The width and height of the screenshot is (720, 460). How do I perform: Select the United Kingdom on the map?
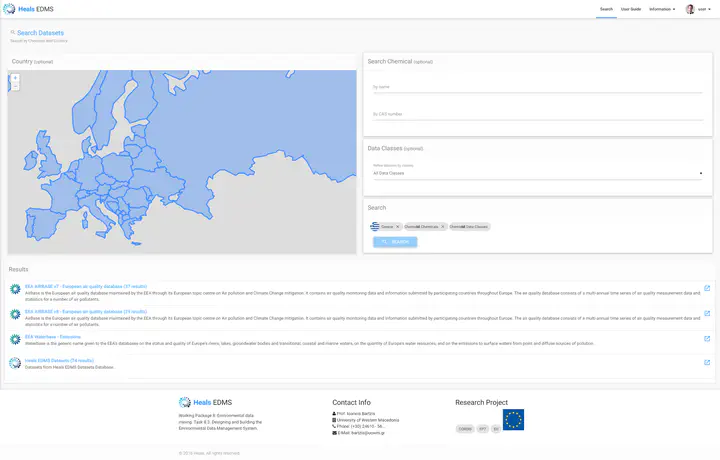[x=48, y=158]
